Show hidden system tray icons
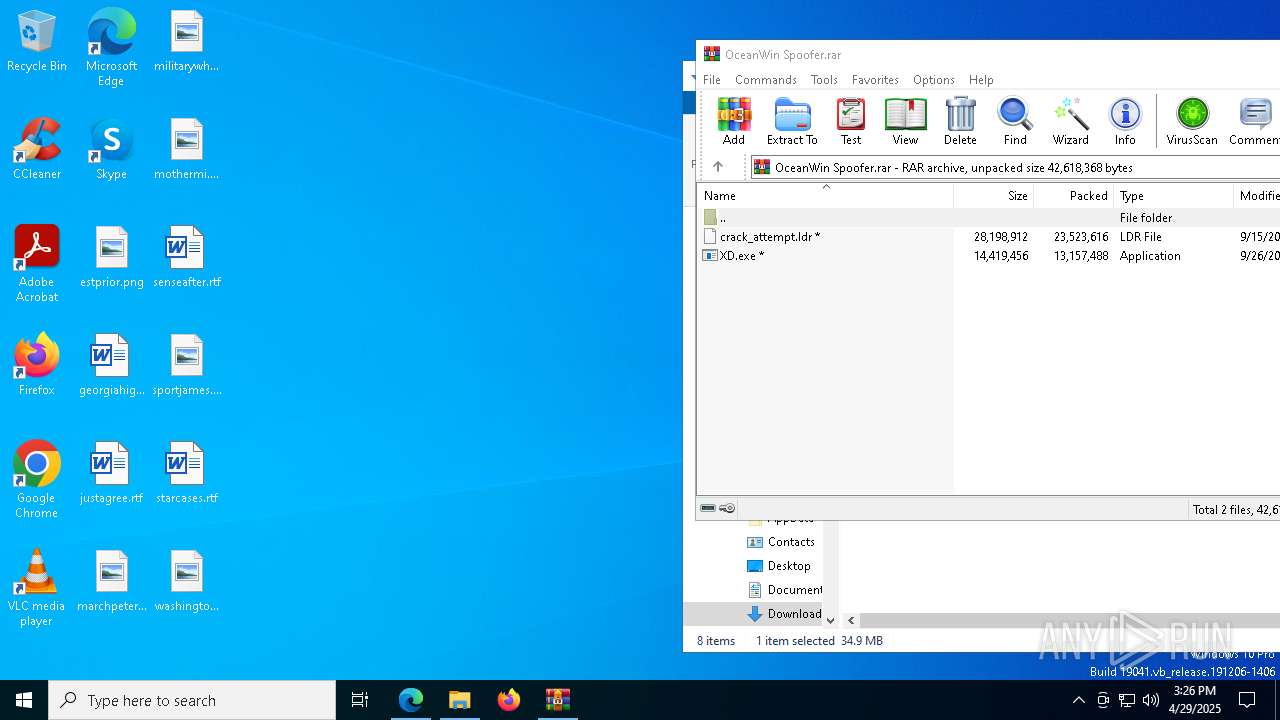This screenshot has width=1280, height=720. 1078,700
